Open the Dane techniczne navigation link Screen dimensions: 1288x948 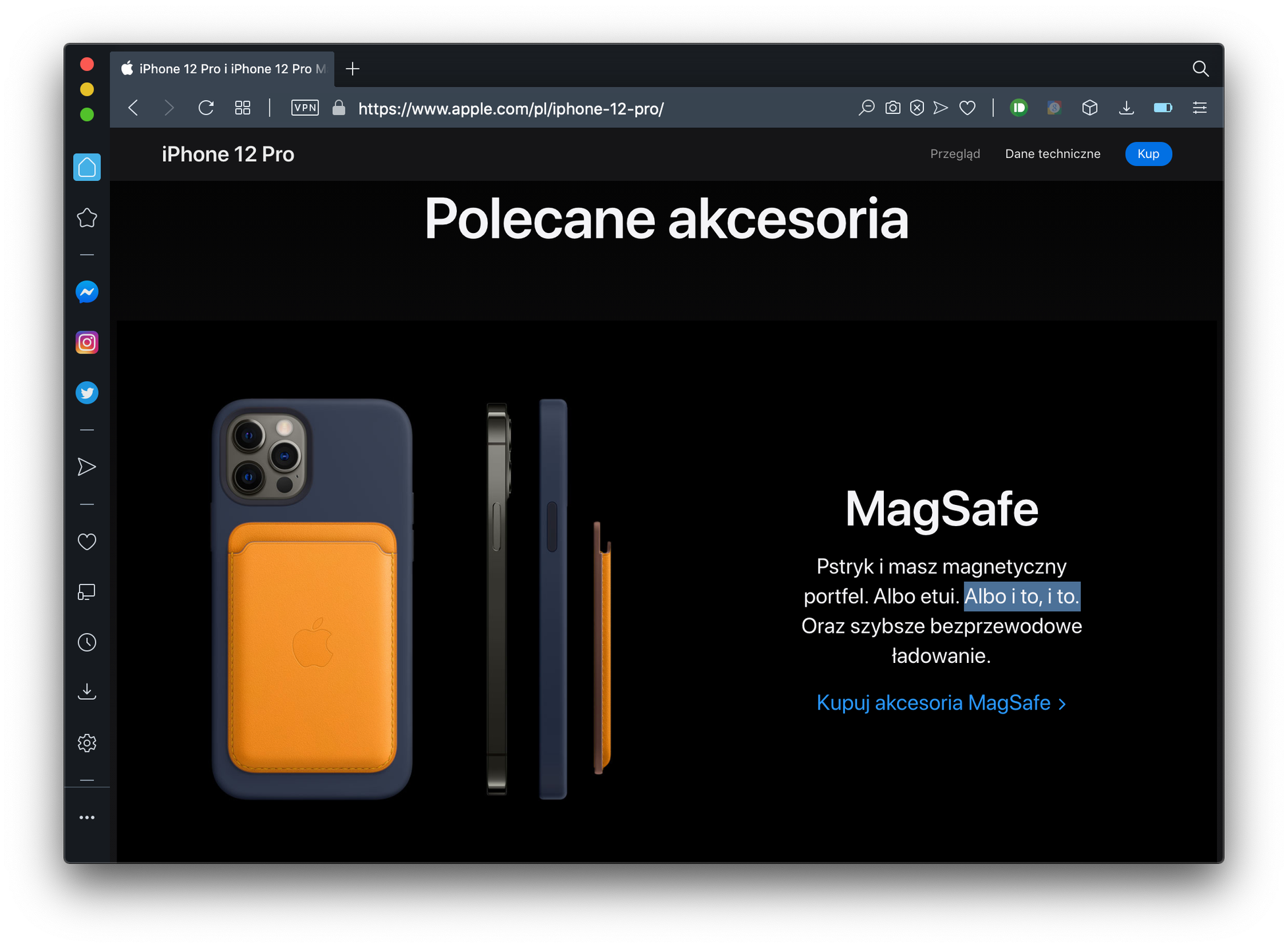(x=1052, y=154)
